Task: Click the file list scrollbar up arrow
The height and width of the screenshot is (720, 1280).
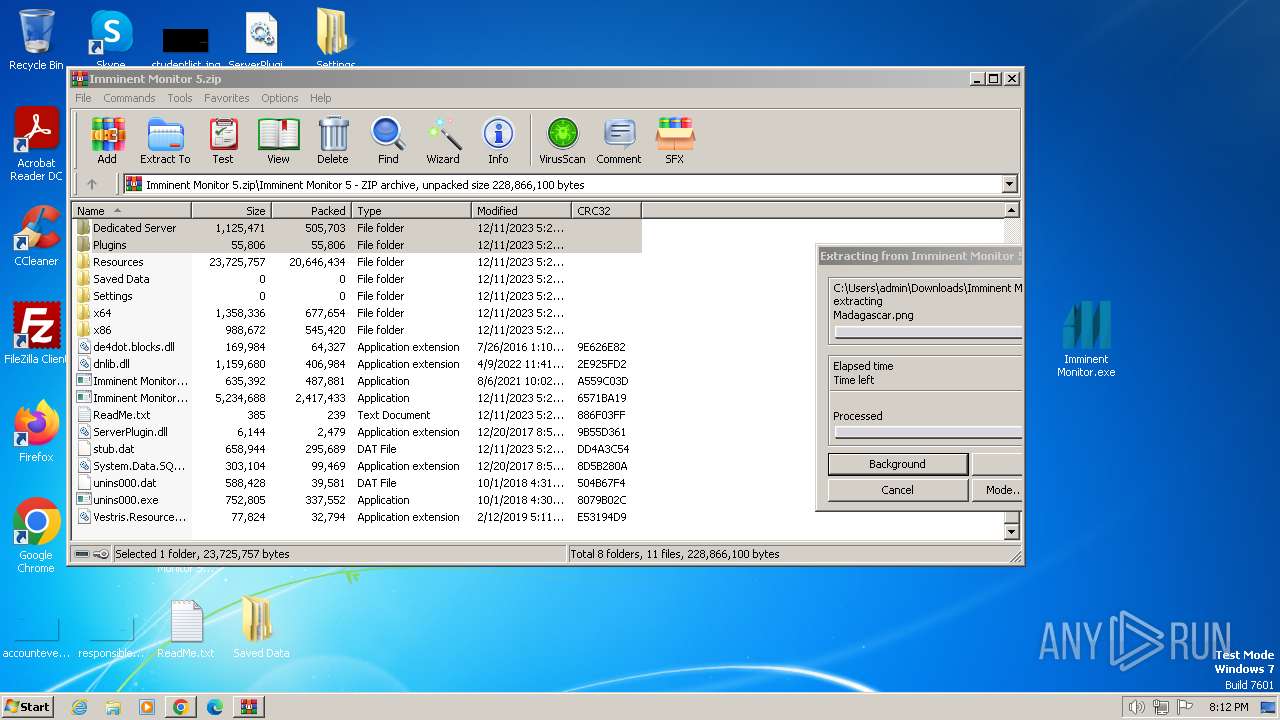Action: point(1011,211)
